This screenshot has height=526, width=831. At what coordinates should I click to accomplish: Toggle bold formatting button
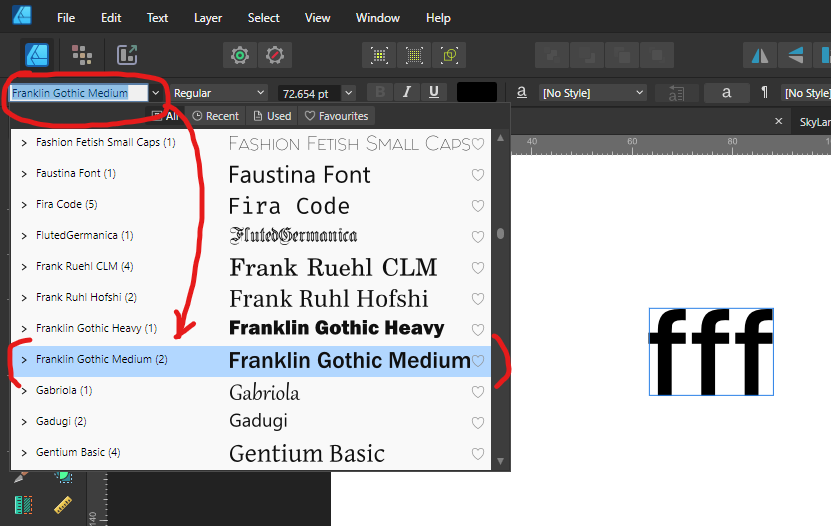pyautogui.click(x=379, y=93)
